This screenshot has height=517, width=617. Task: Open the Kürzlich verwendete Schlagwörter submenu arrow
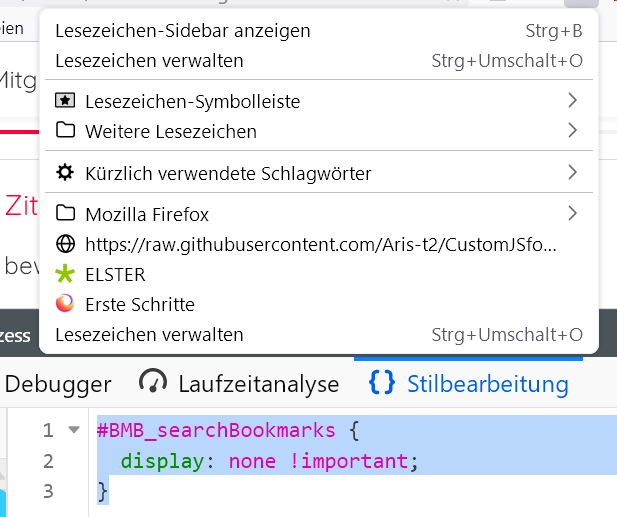[572, 172]
